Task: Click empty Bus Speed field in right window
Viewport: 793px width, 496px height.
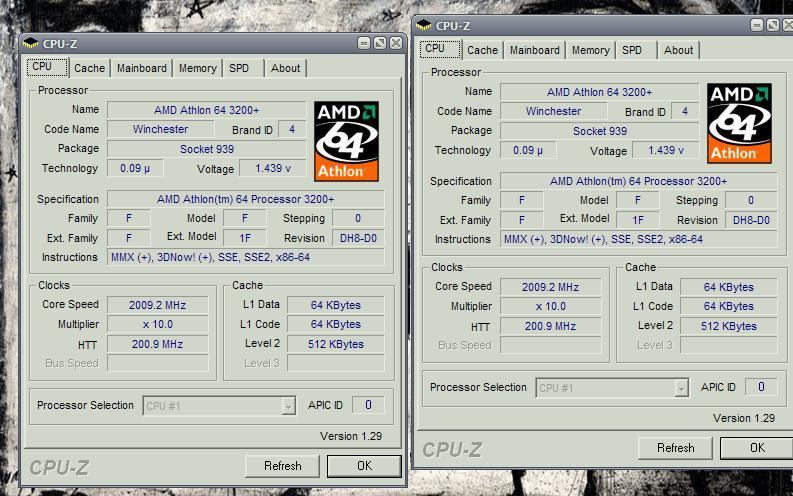Action: pos(550,345)
